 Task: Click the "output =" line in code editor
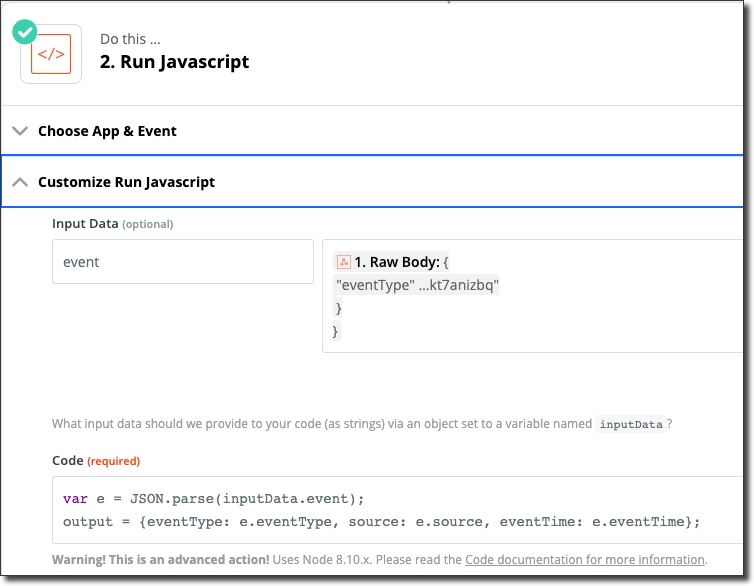tap(381, 521)
